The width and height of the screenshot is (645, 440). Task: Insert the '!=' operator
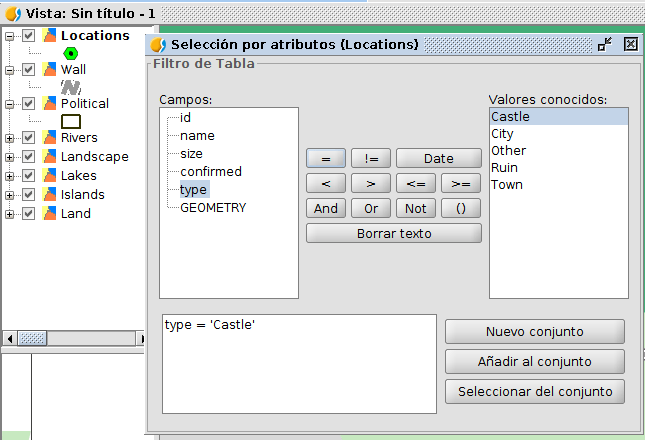(x=370, y=158)
